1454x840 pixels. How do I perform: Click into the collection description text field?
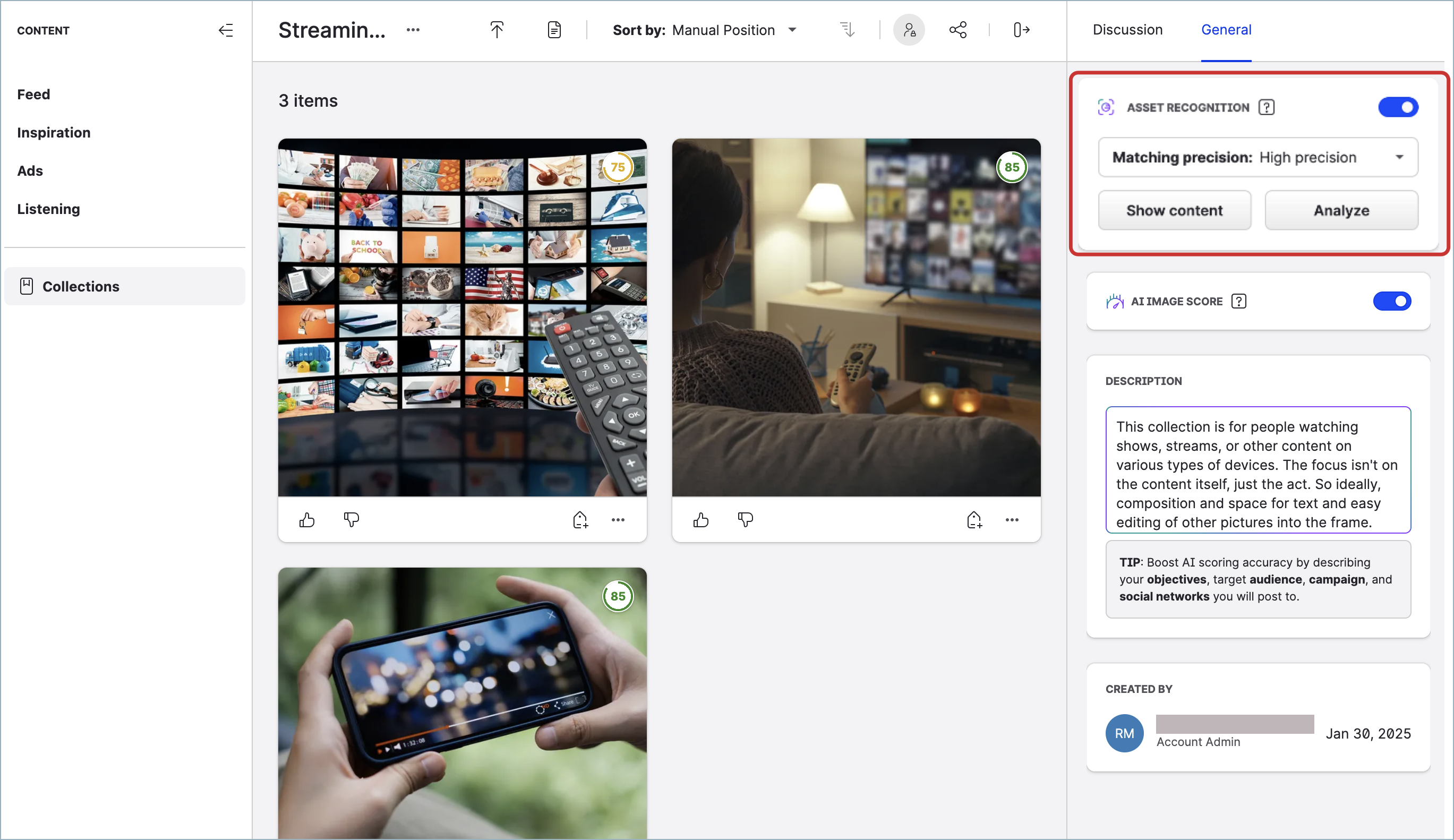(x=1258, y=470)
